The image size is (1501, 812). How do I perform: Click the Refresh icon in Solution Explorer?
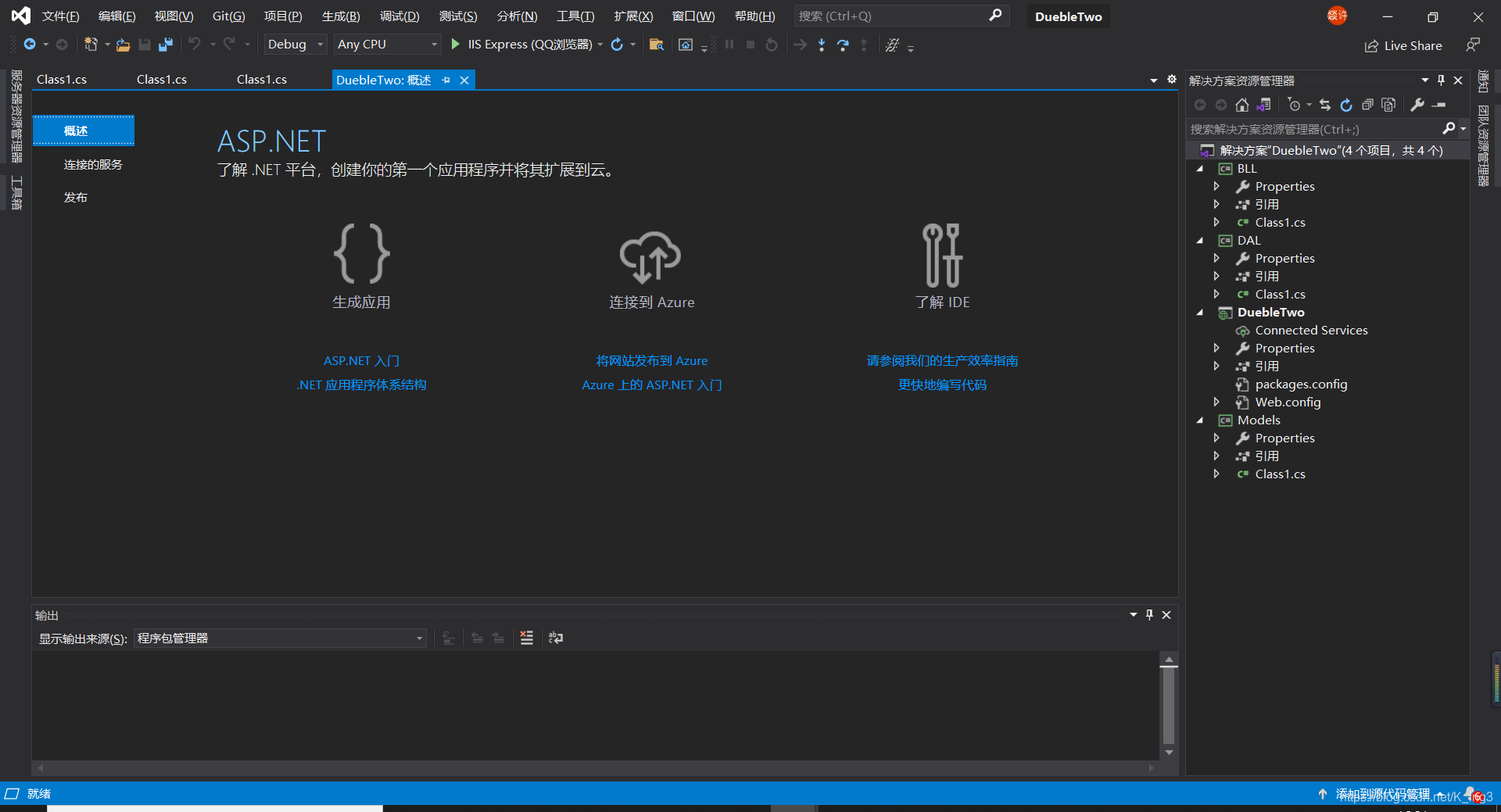pos(1346,105)
